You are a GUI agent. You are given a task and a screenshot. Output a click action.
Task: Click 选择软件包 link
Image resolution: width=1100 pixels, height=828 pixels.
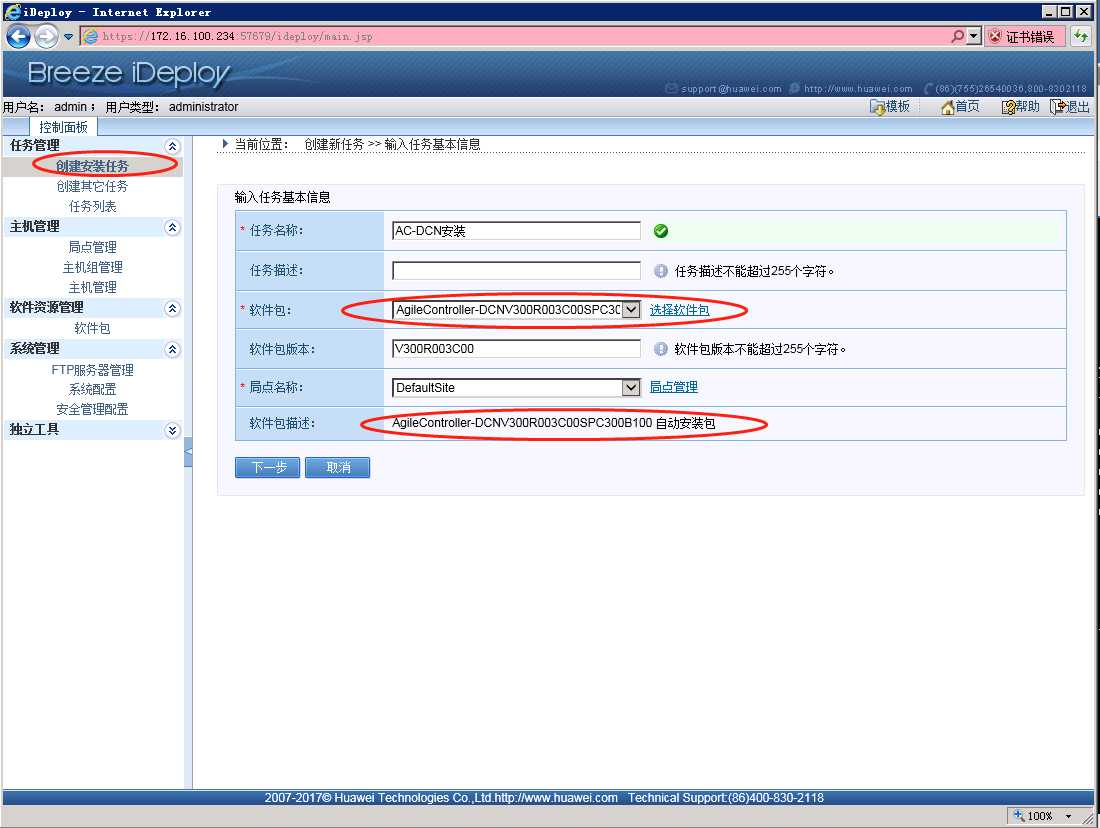pos(679,309)
